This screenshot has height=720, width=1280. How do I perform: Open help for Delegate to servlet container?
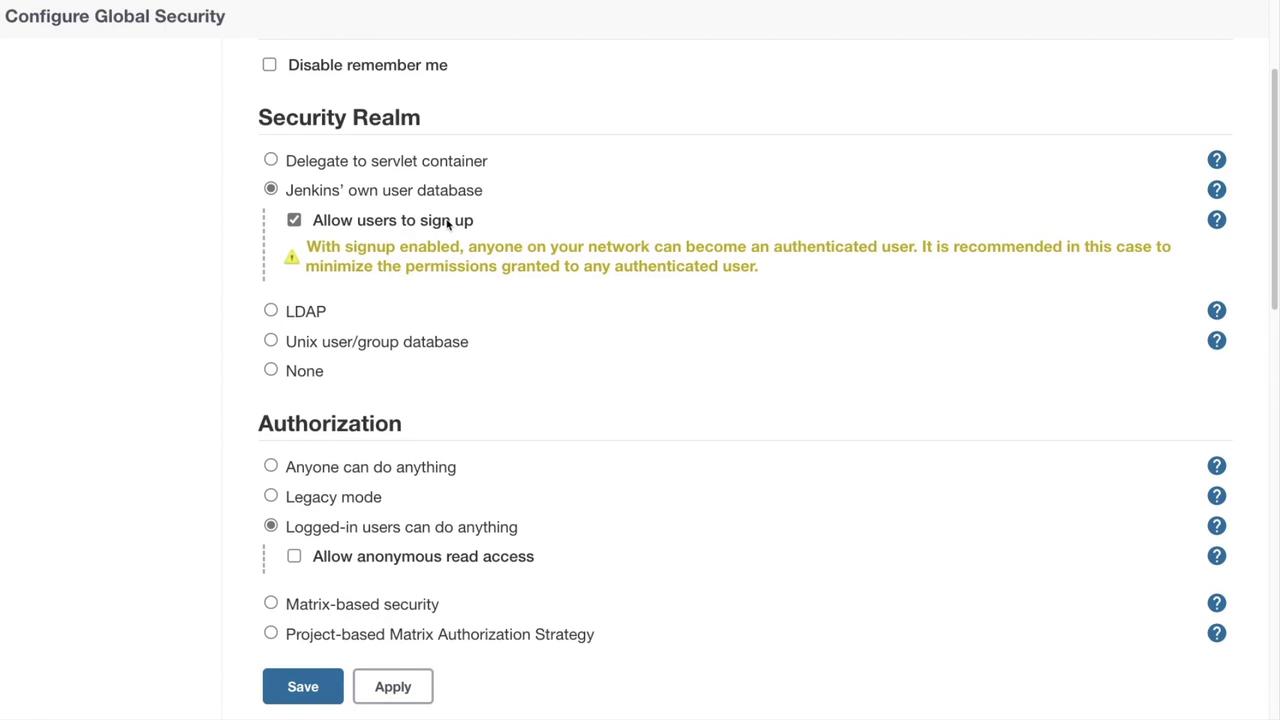(1216, 160)
